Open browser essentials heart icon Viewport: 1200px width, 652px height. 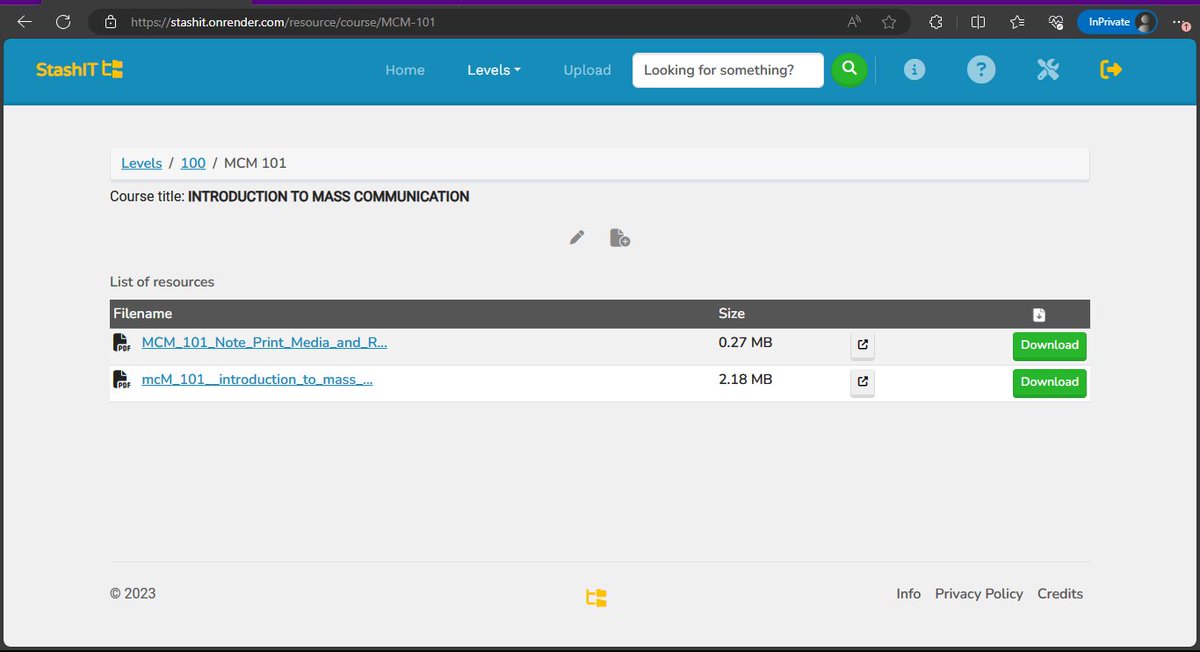1055,22
